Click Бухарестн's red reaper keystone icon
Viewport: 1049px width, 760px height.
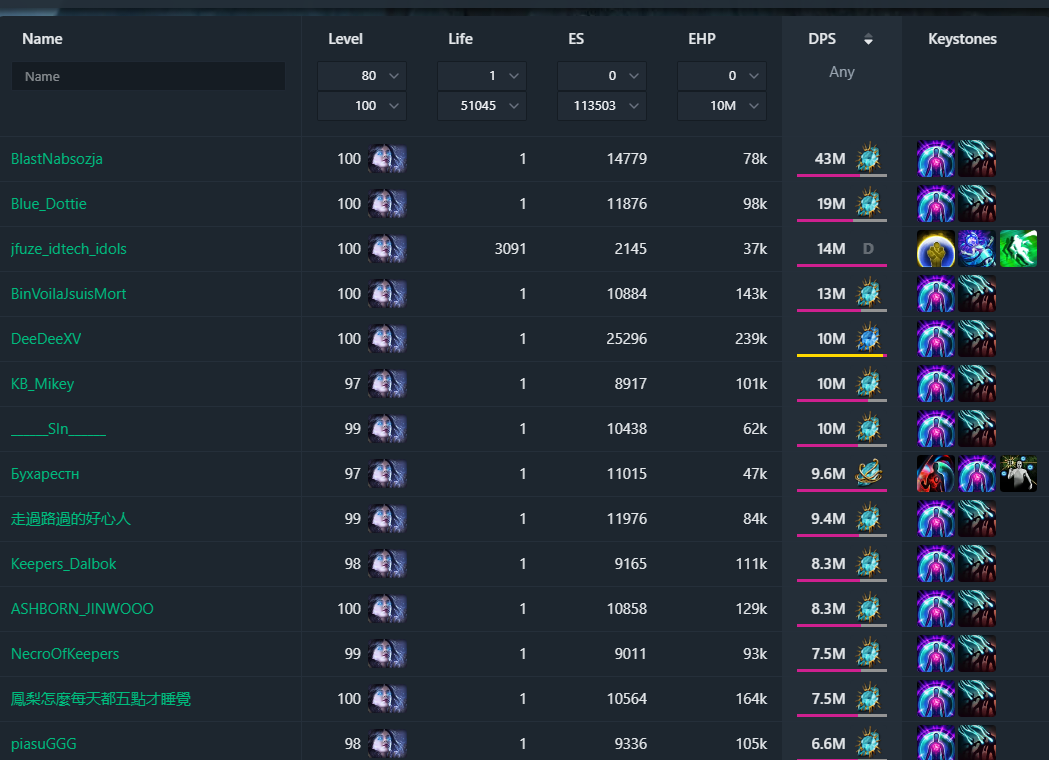click(x=936, y=474)
